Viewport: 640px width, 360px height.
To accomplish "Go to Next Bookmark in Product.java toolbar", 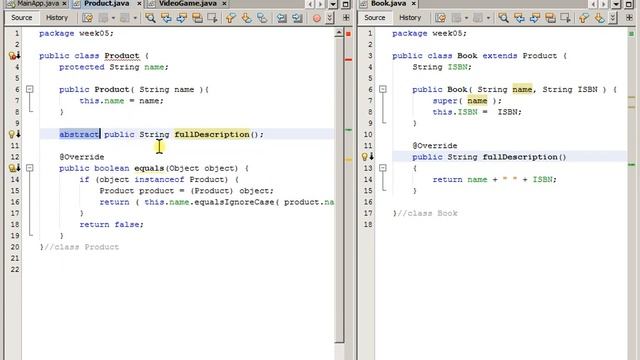I will coord(246,18).
